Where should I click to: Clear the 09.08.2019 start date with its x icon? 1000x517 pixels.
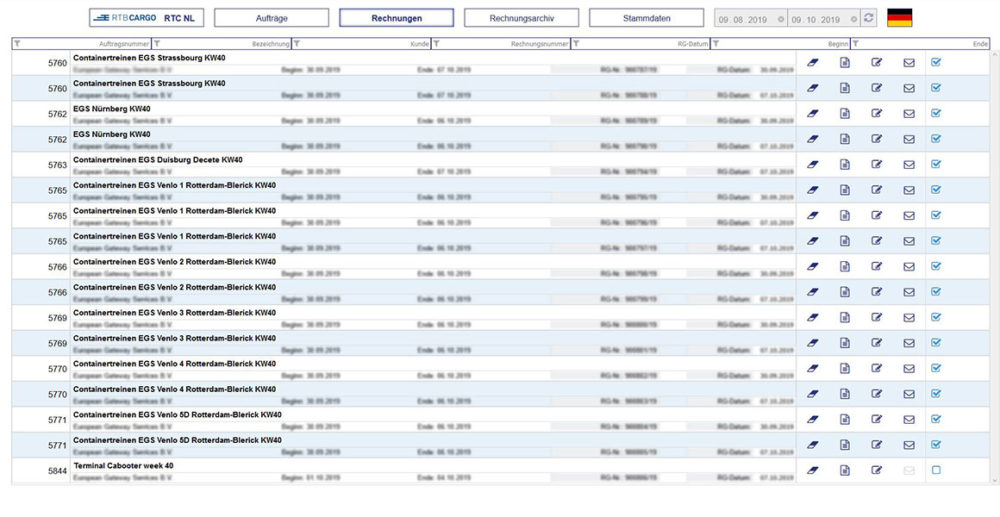(x=780, y=19)
